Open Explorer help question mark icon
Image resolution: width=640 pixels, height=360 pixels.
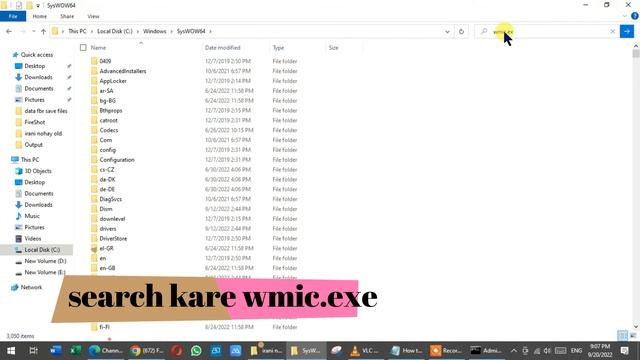(x=635, y=16)
